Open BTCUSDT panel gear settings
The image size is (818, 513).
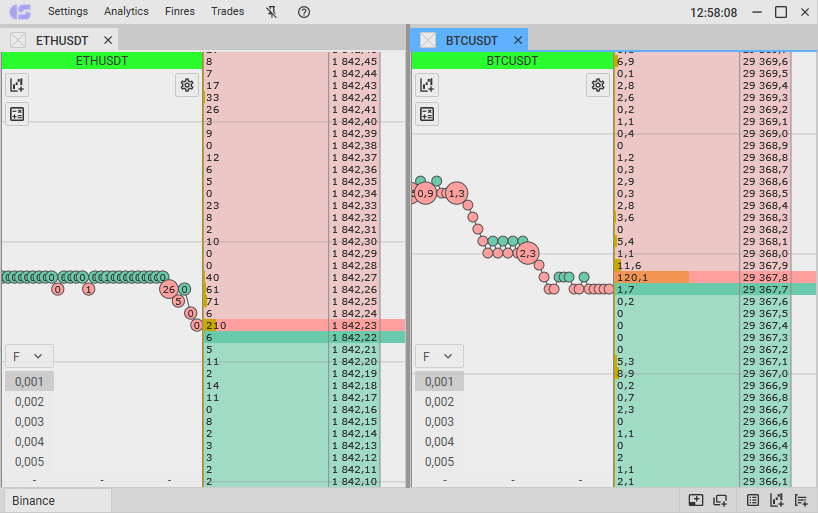597,85
